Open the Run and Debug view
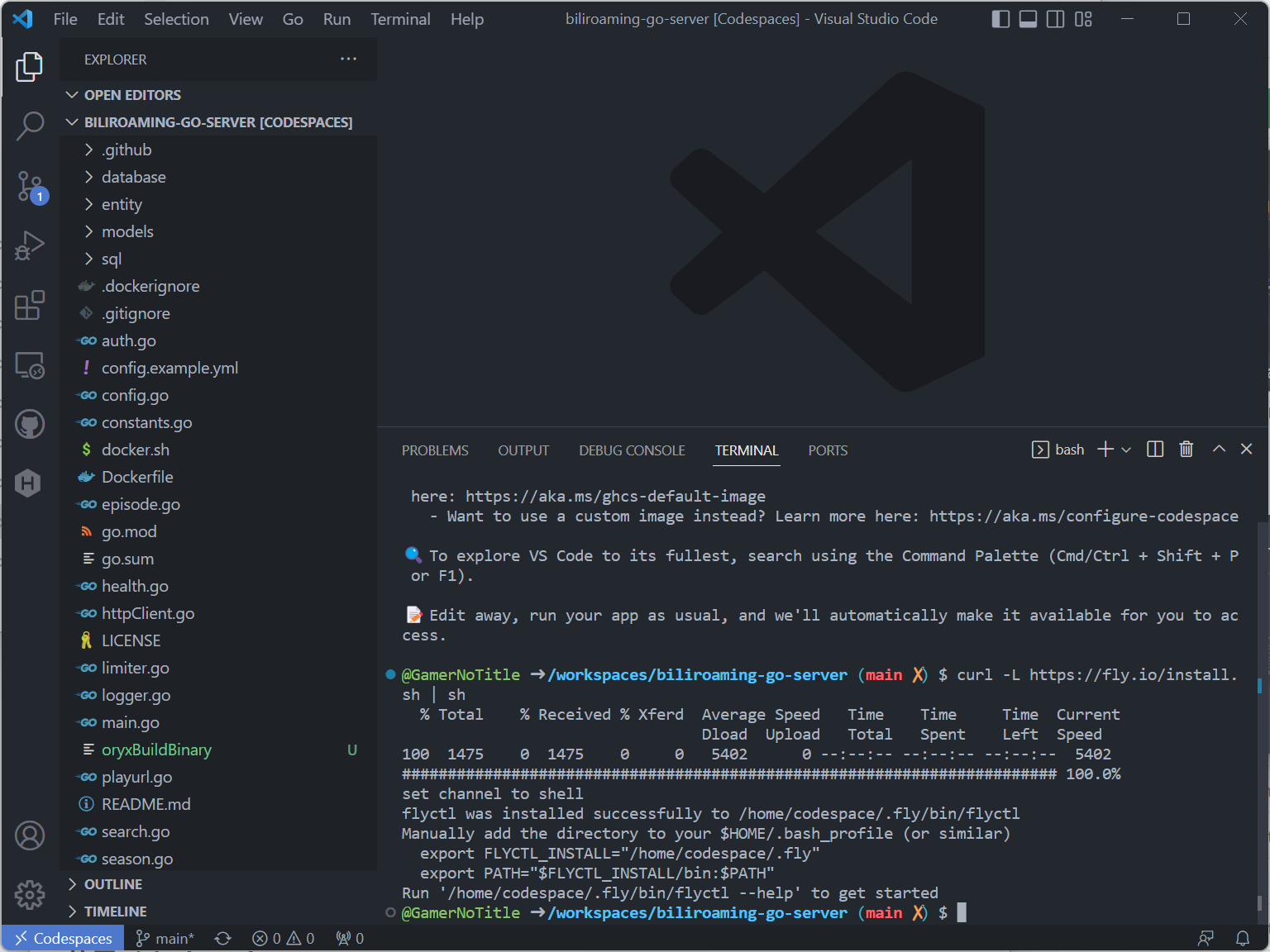This screenshot has width=1270, height=952. (x=30, y=245)
